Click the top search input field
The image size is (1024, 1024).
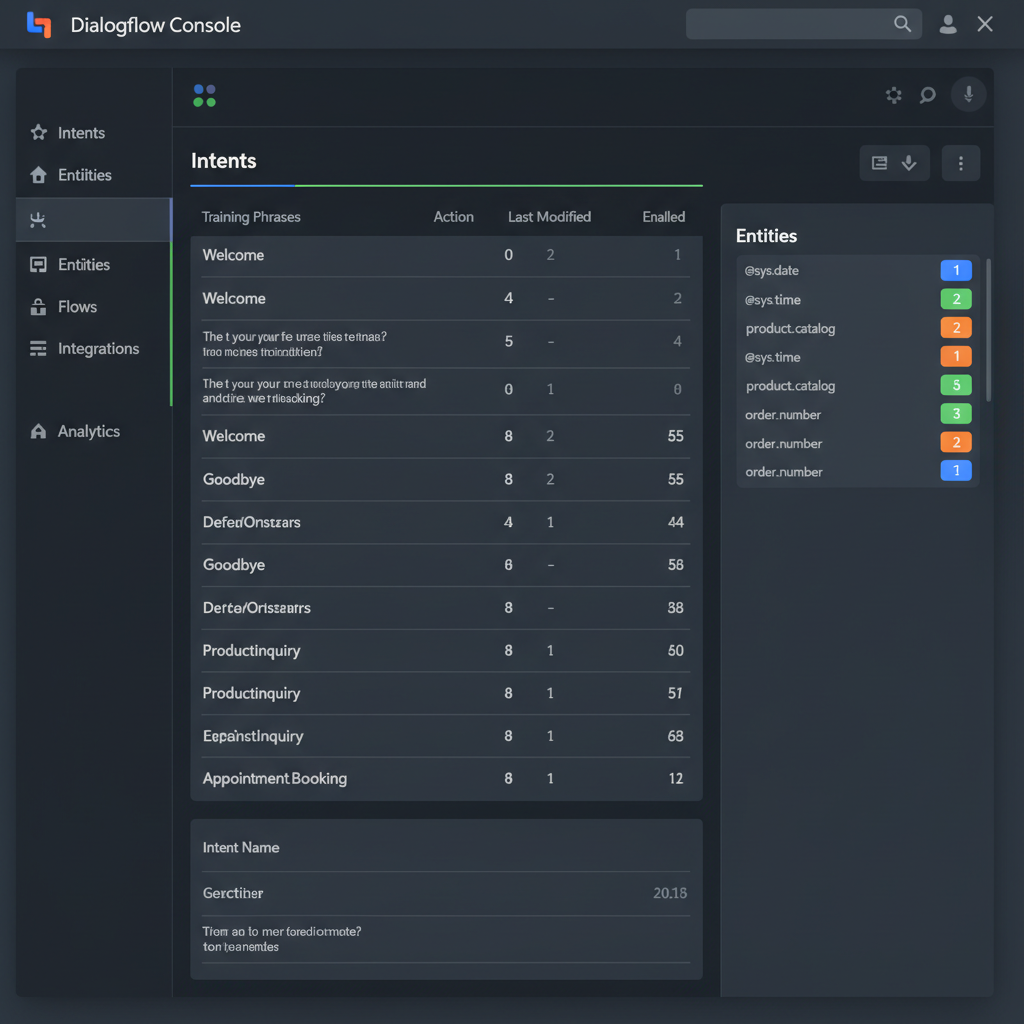[790, 24]
